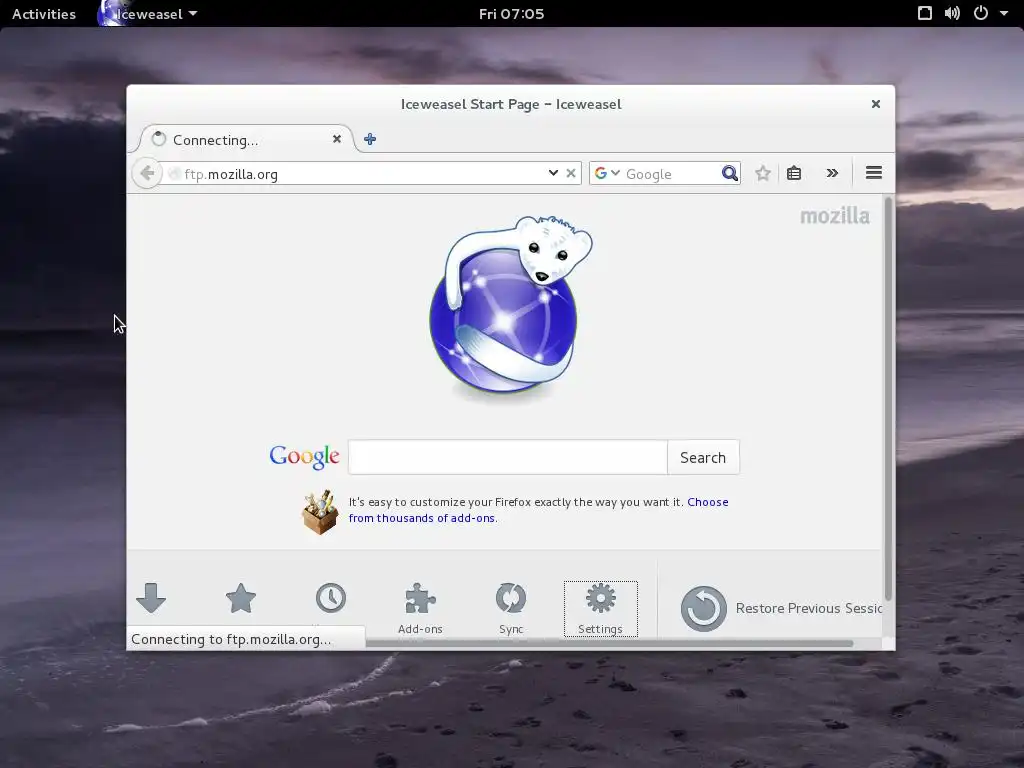Open the address bar history dropdown arrow
This screenshot has width=1024, height=768.
click(553, 173)
